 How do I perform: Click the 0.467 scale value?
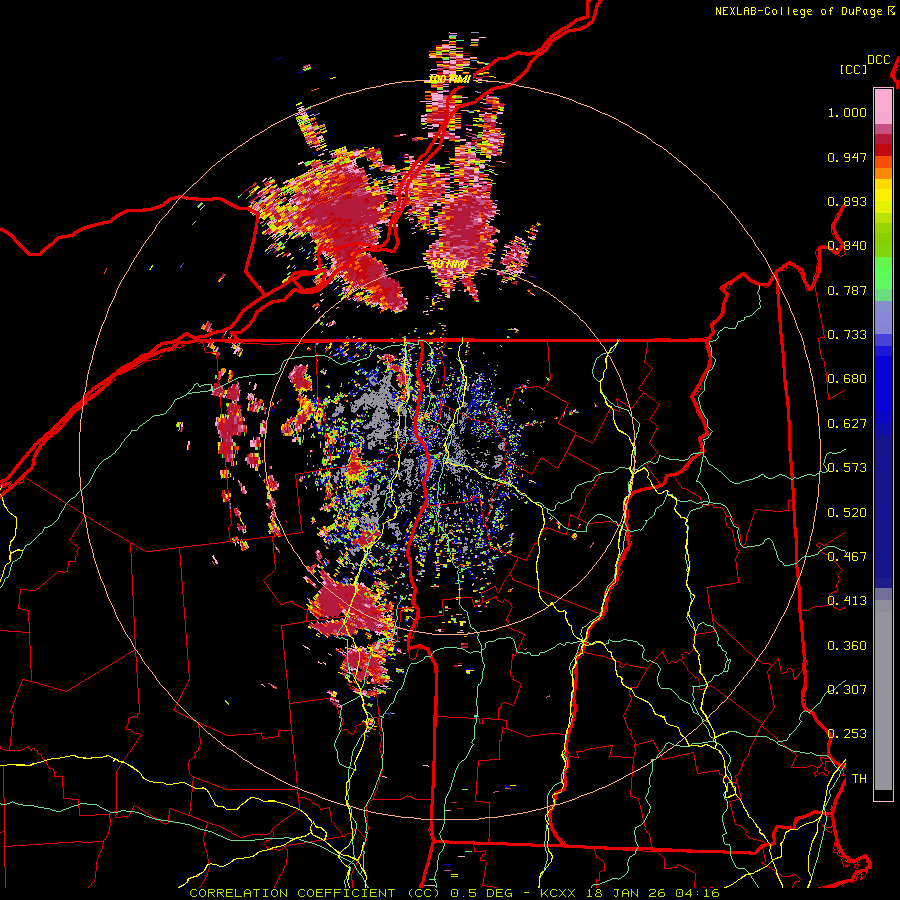847,557
